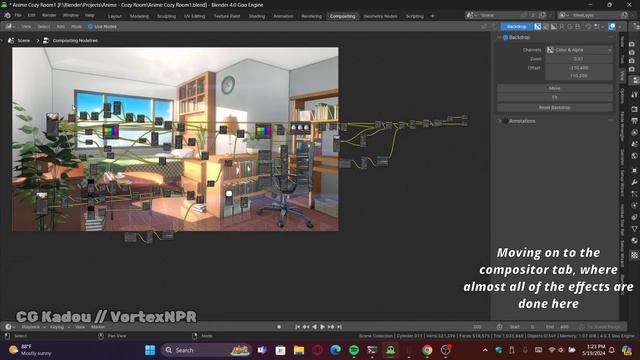Open the ViewLayer selector dropdown

tap(563, 15)
